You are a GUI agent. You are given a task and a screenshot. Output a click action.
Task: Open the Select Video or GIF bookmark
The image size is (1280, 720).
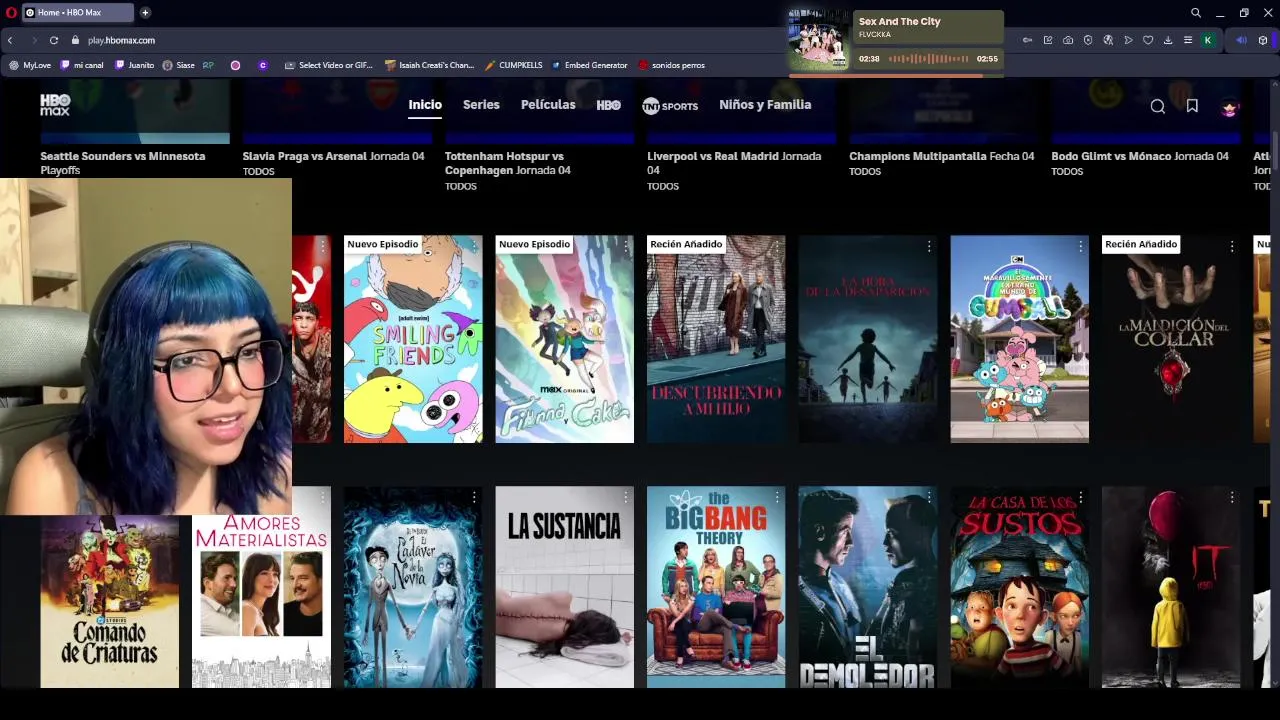click(329, 65)
